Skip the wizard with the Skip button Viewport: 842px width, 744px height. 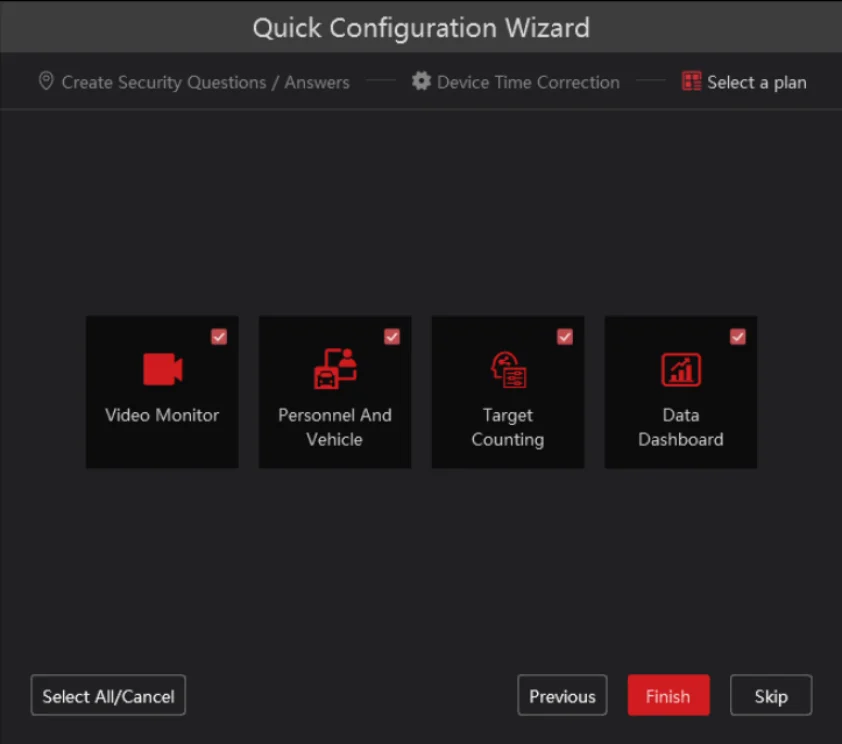point(771,695)
